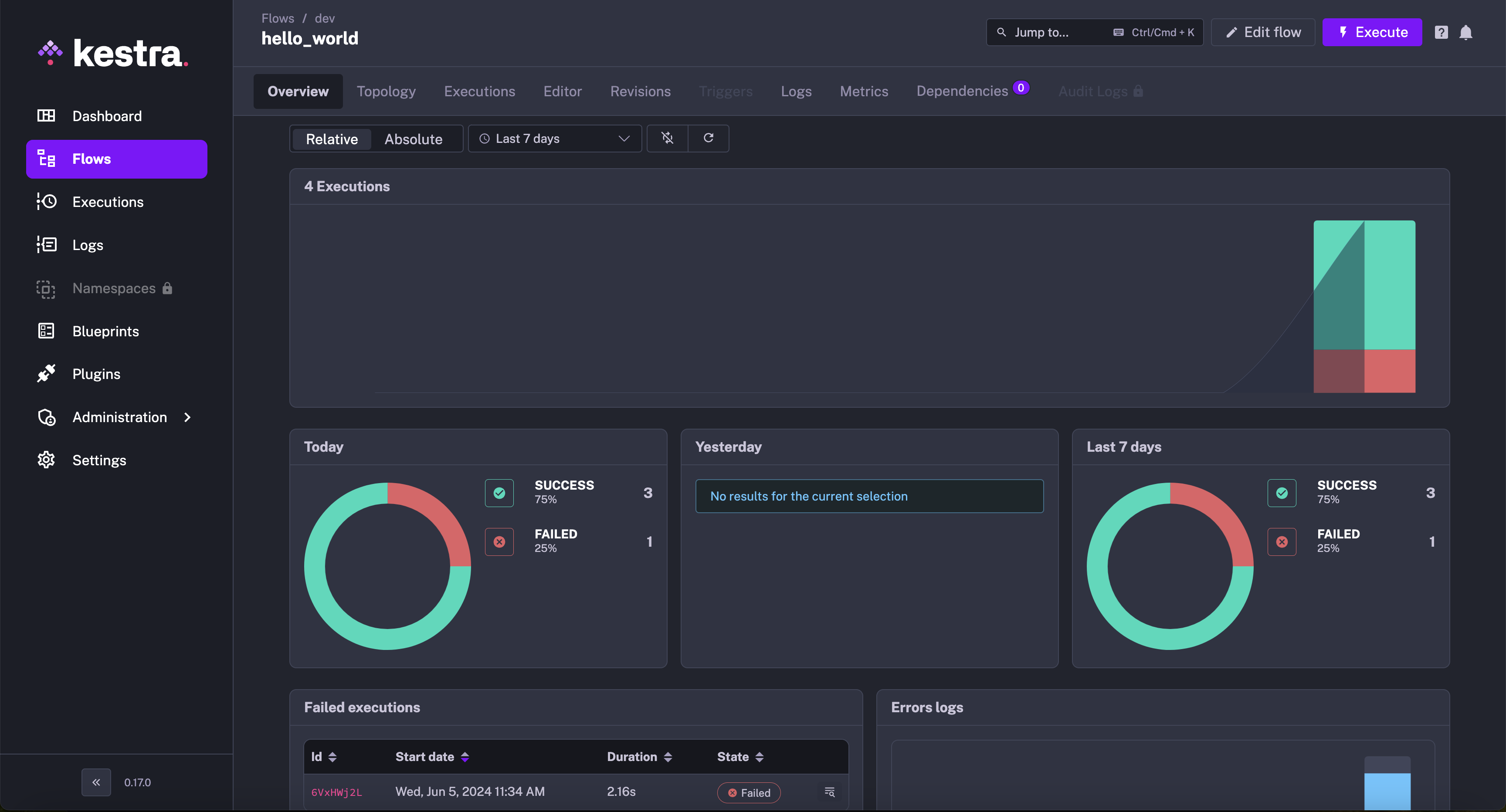
Task: Click the Blueprints sidebar icon
Action: pos(46,331)
